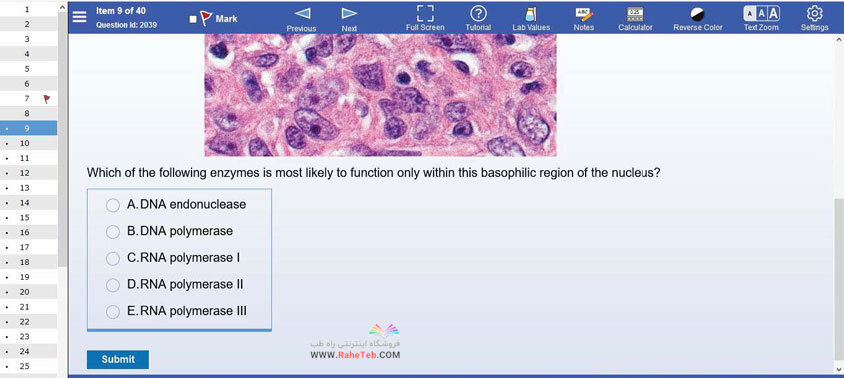This screenshot has height=378, width=844.
Task: Jump to question 8 in list
Action: 29,114
